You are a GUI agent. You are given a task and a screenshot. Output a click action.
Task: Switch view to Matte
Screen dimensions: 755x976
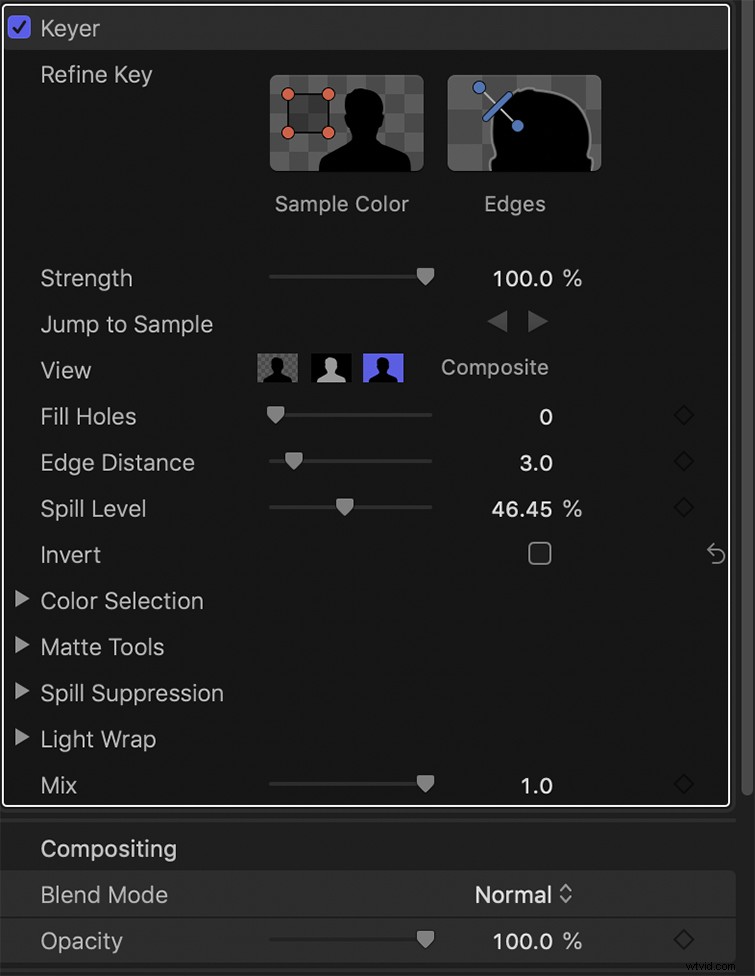pyautogui.click(x=331, y=368)
